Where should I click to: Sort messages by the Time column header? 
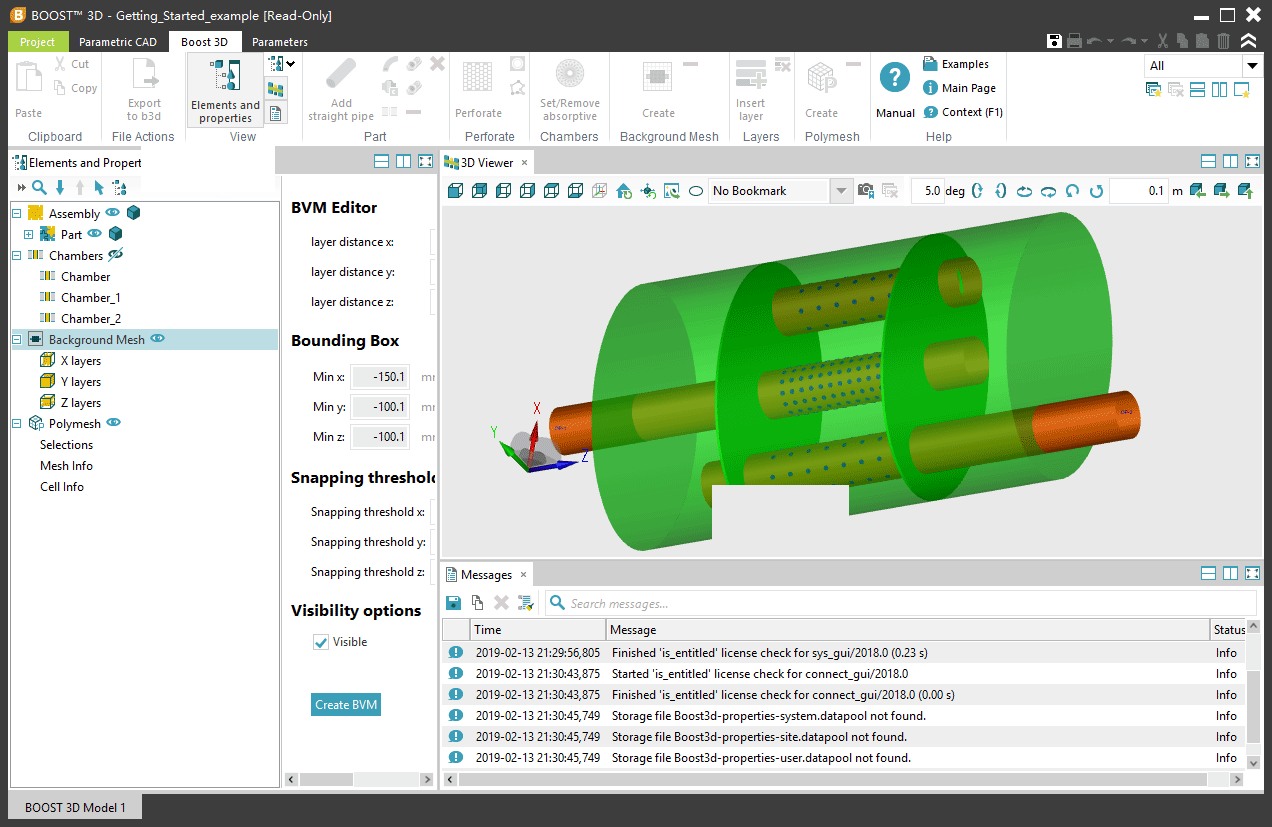point(538,630)
